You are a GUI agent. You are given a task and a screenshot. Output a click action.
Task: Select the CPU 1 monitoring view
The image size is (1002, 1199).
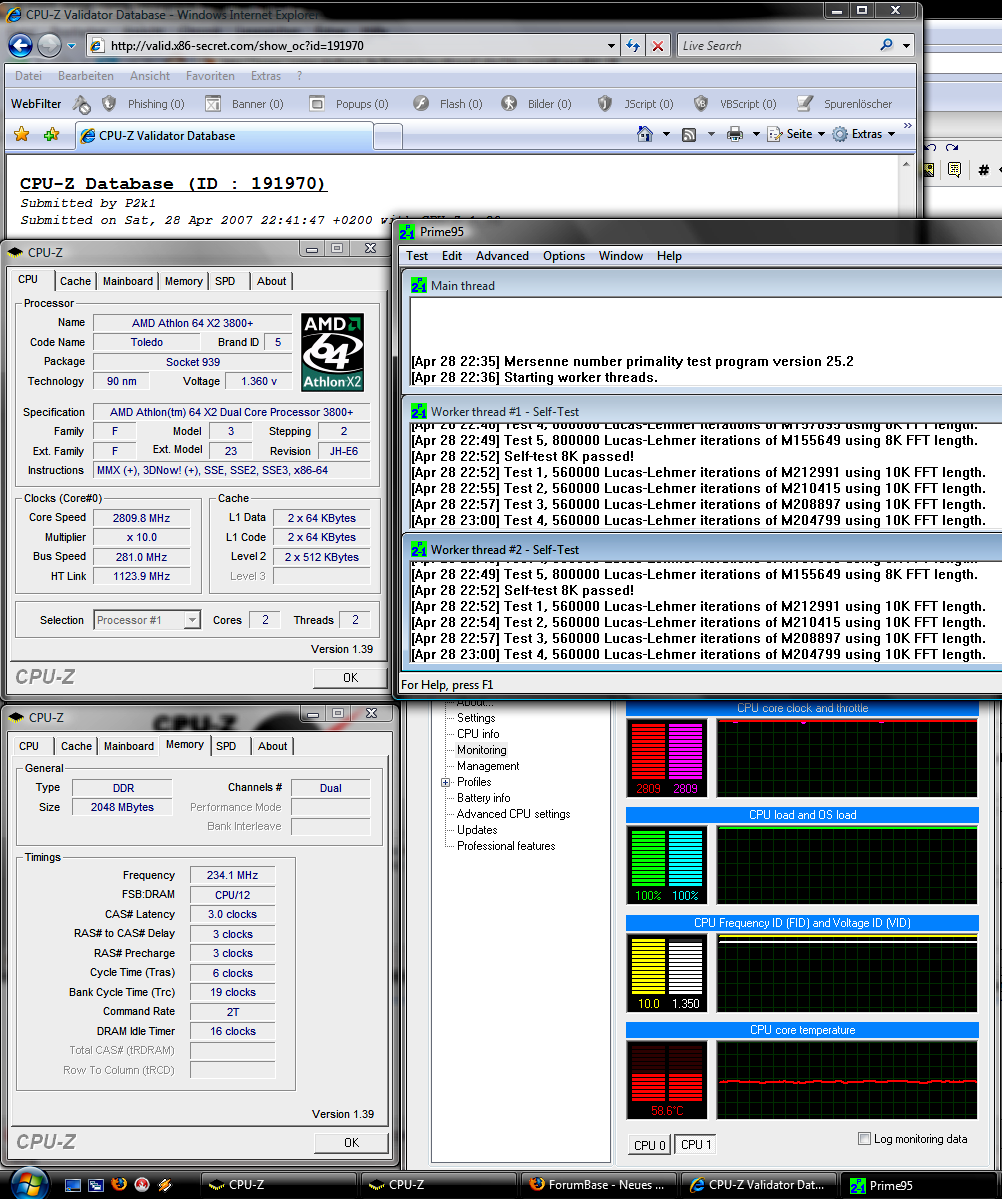695,1144
